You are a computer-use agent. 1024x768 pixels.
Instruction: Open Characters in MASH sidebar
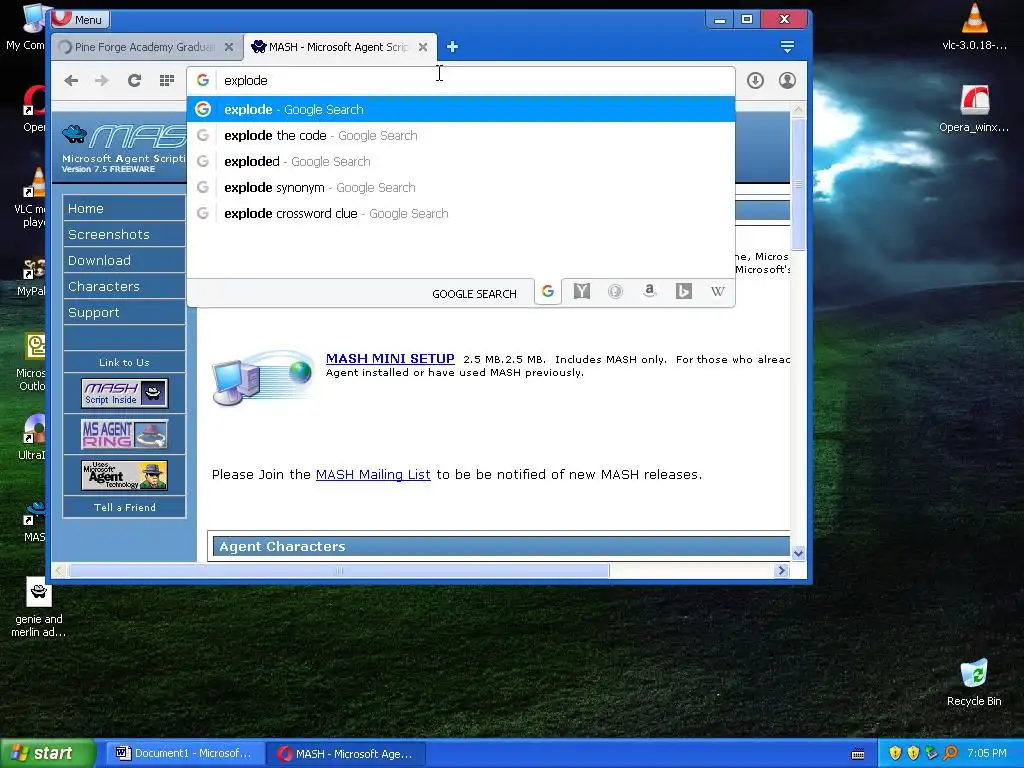click(124, 287)
